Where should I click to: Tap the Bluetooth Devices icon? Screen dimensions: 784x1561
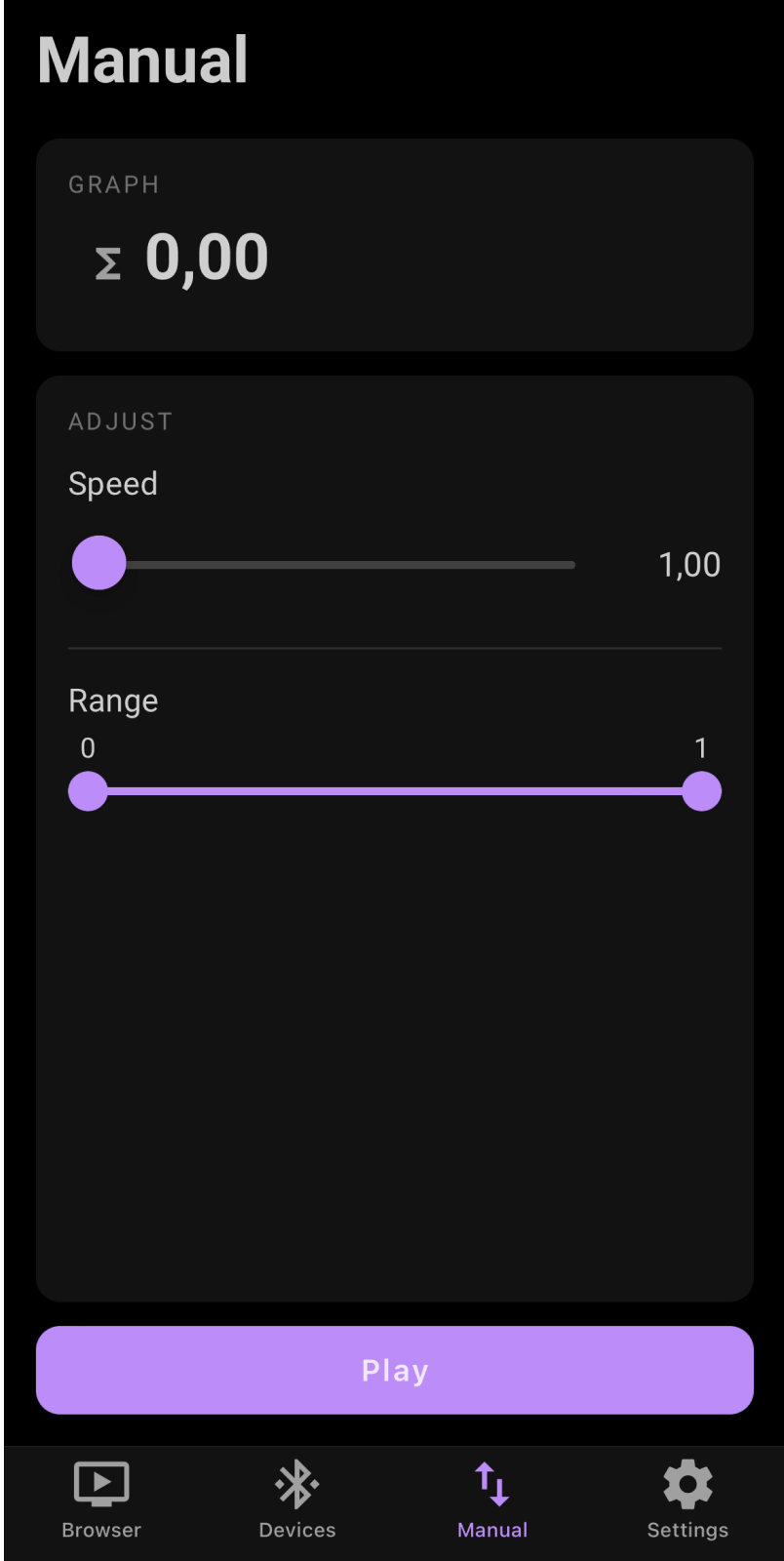(296, 1484)
